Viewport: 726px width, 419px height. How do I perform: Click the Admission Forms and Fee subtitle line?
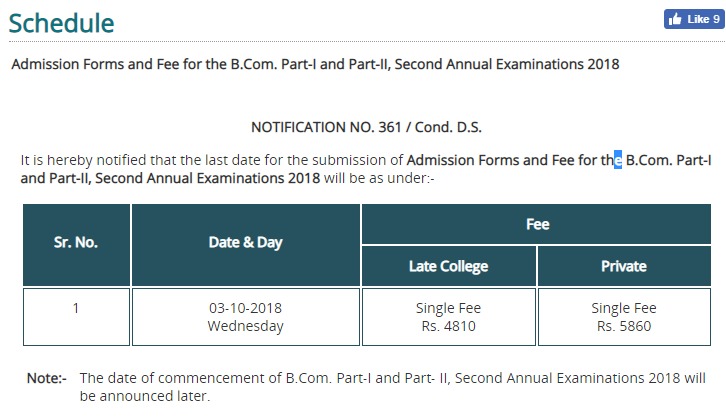point(315,65)
